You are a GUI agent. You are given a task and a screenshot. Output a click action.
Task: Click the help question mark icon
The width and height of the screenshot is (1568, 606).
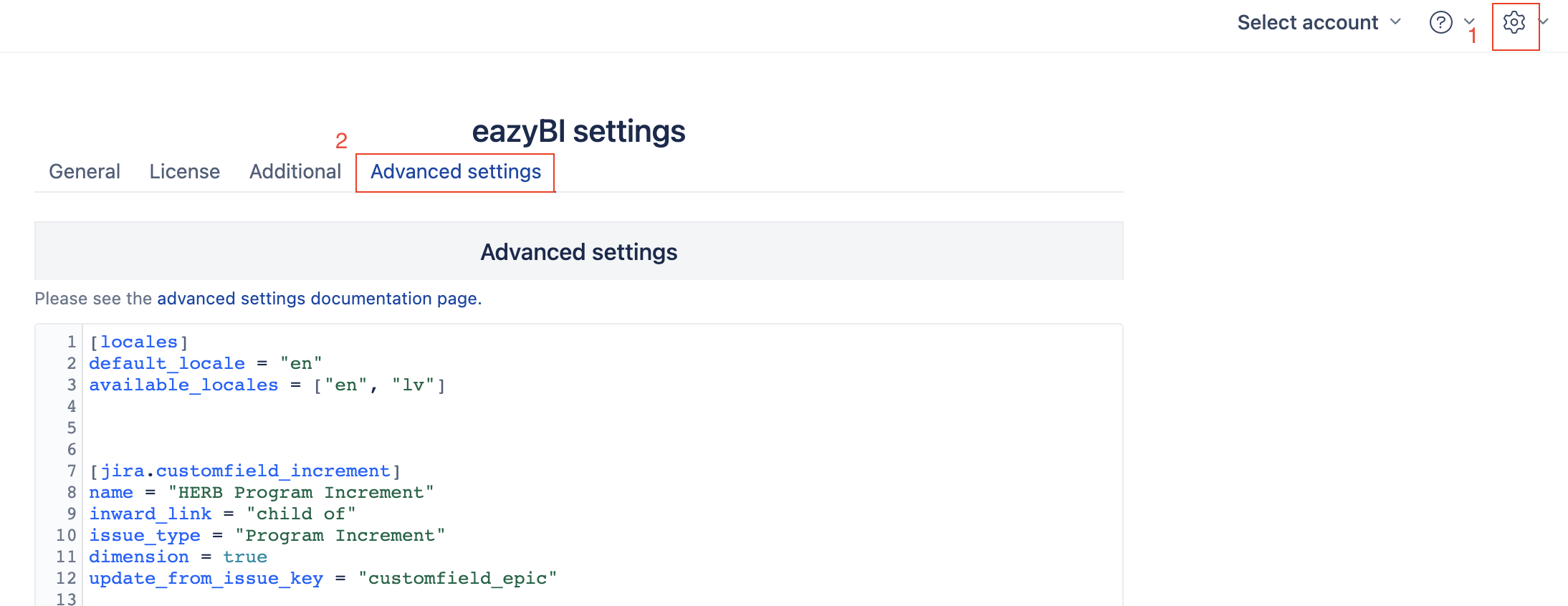1440,23
